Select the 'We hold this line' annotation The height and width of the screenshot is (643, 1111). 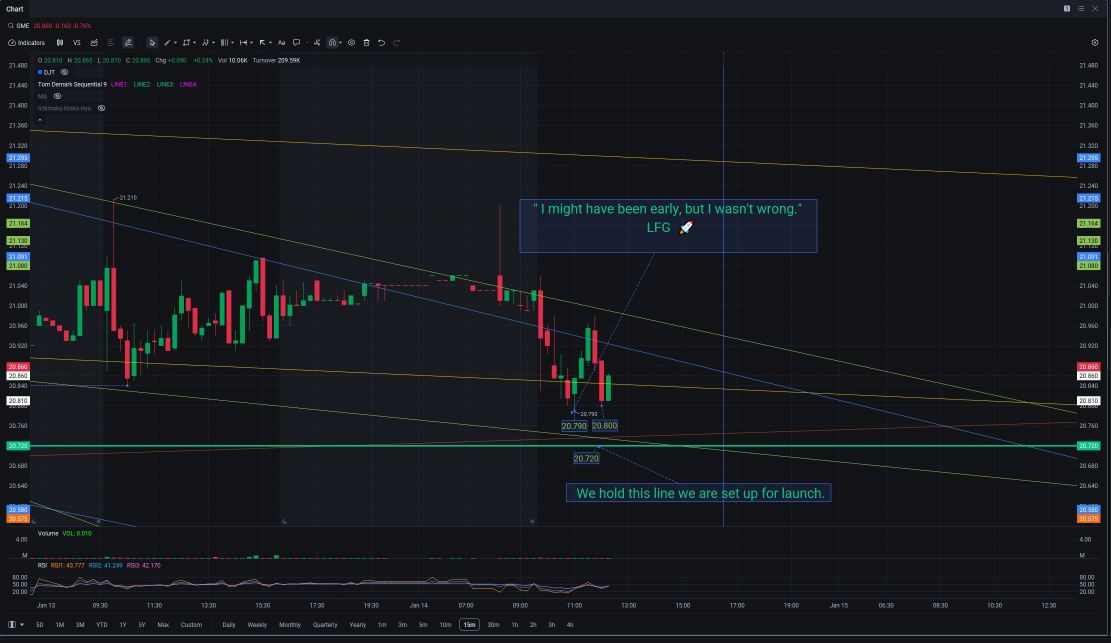(699, 493)
